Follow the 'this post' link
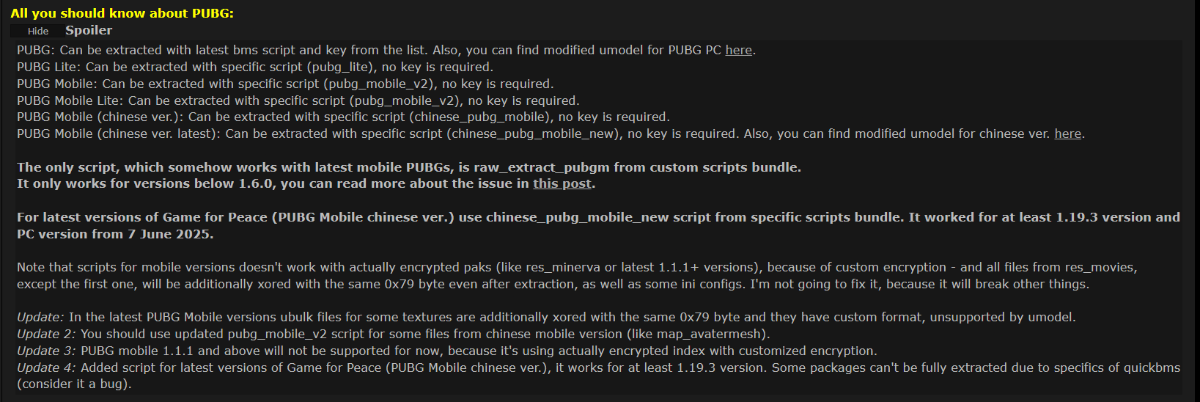 click(563, 183)
